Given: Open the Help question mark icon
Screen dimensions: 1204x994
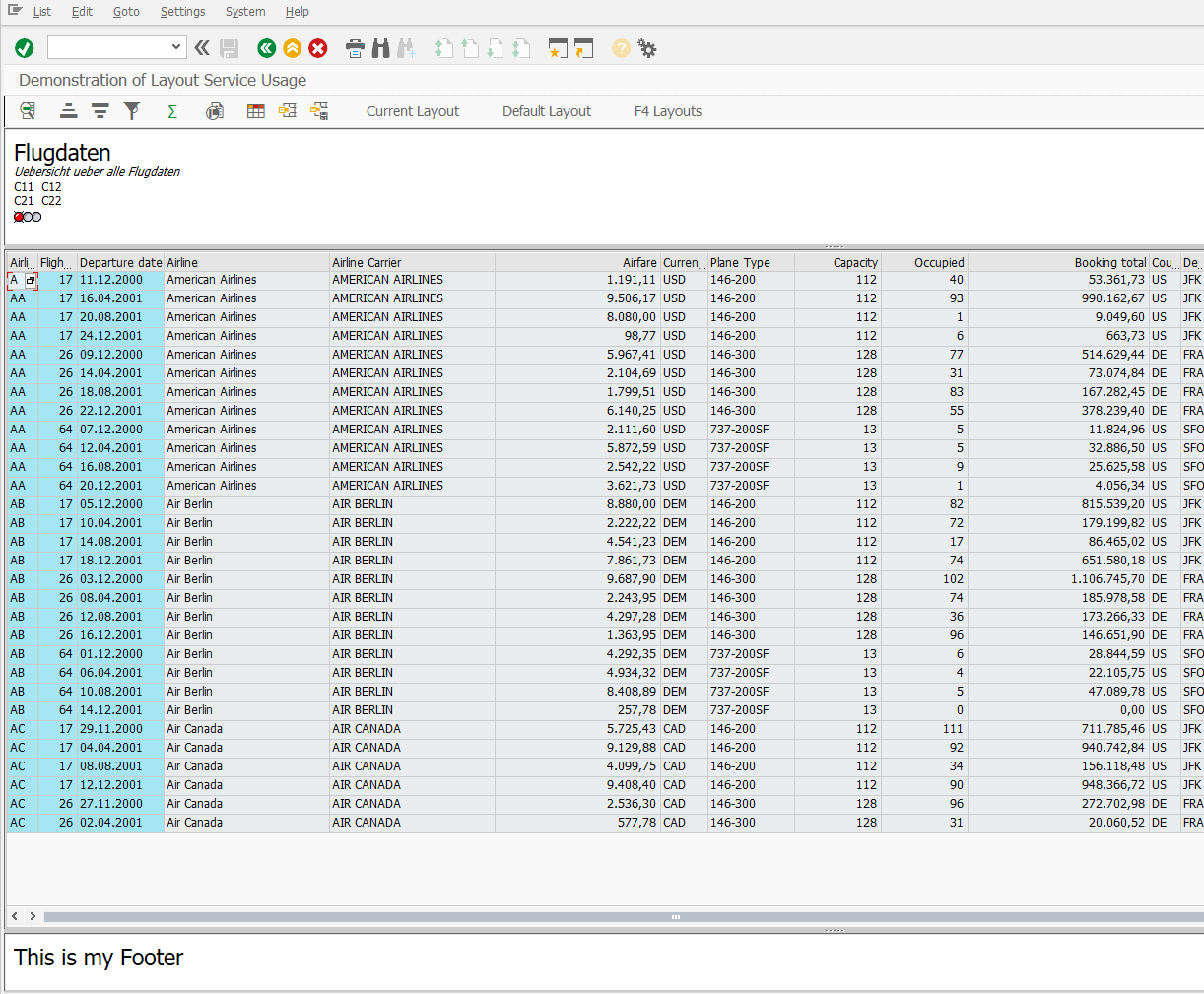Looking at the screenshot, I should [621, 48].
